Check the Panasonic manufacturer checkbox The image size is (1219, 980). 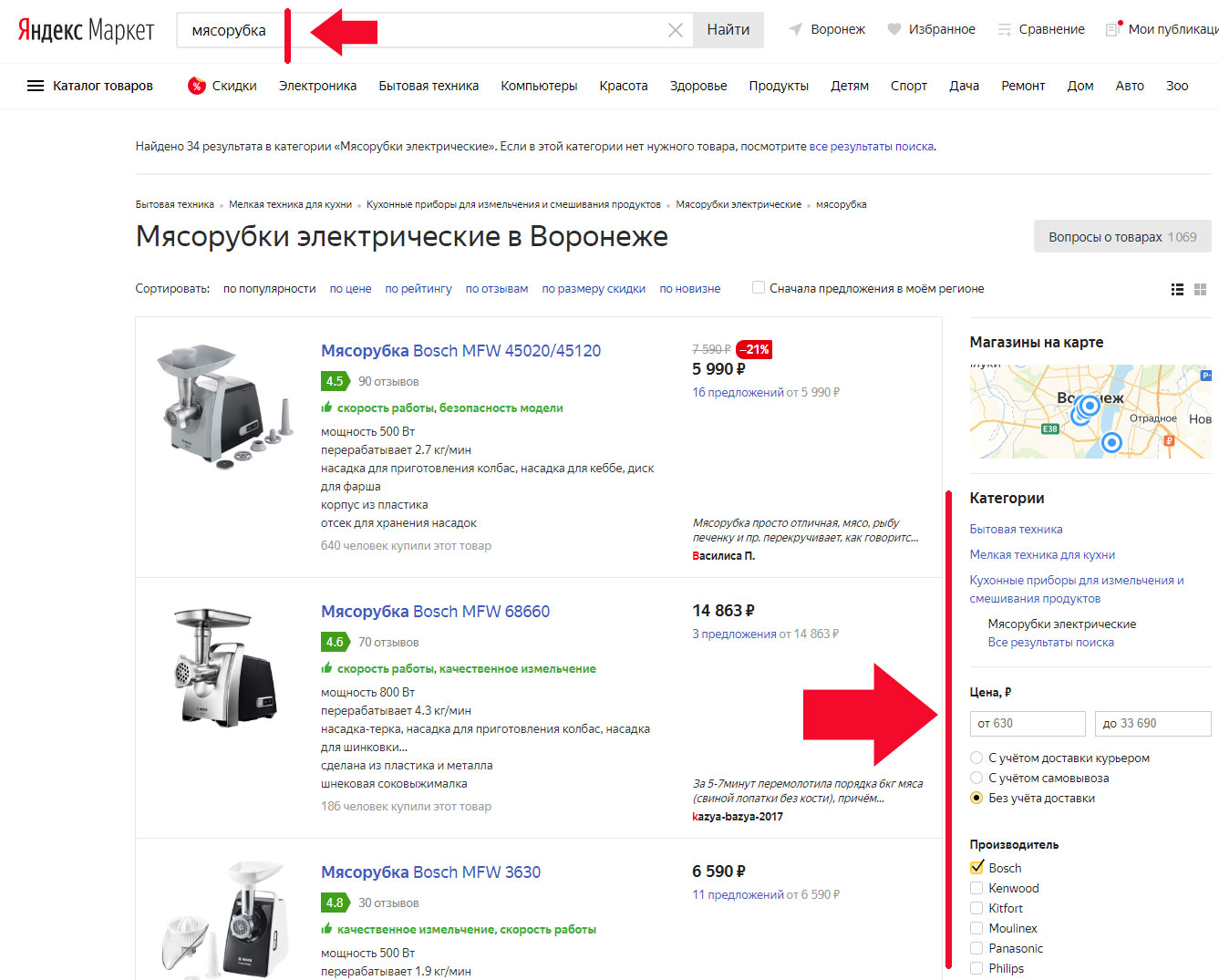coord(976,948)
